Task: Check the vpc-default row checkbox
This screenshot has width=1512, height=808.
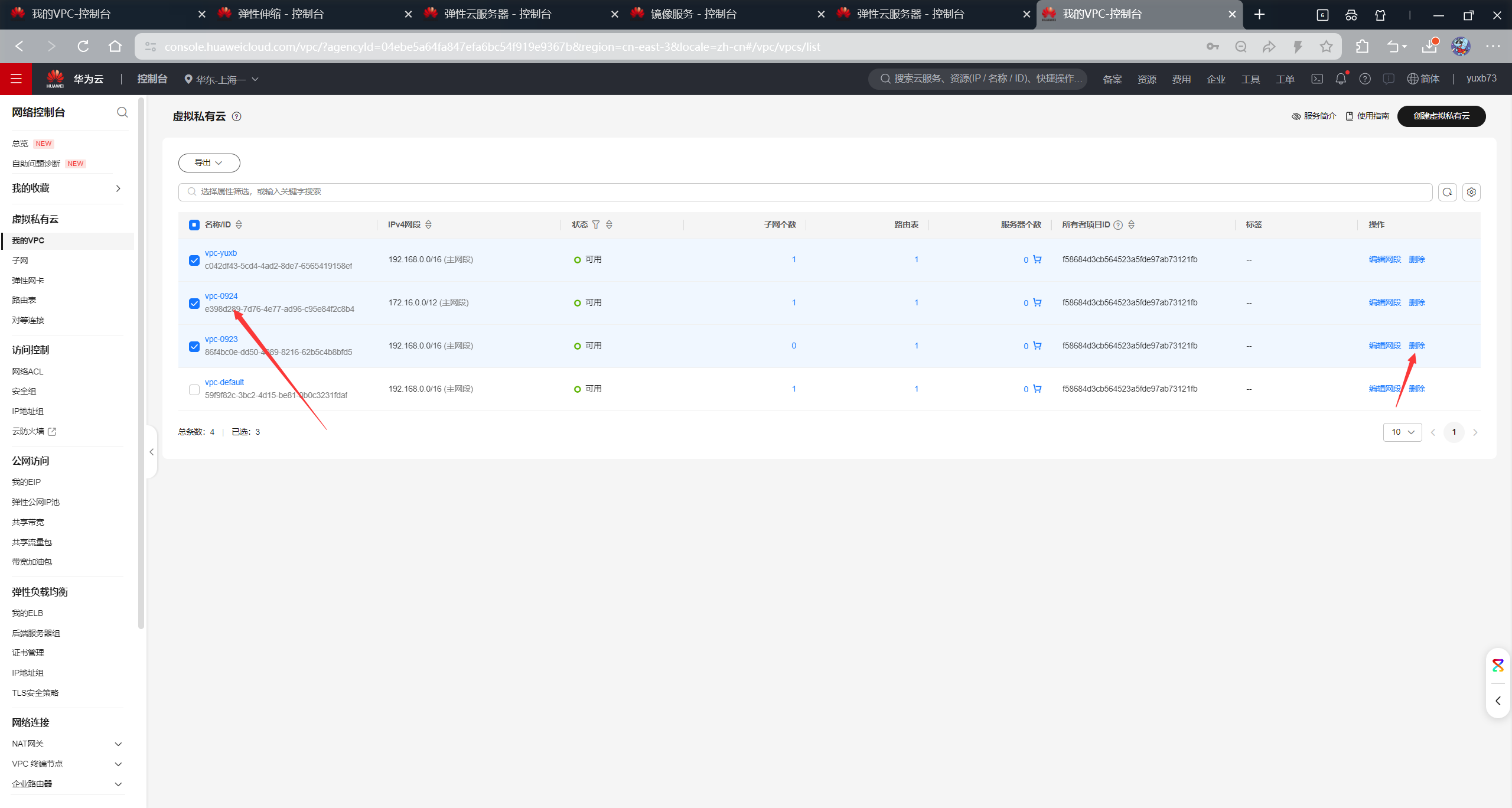Action: 194,389
